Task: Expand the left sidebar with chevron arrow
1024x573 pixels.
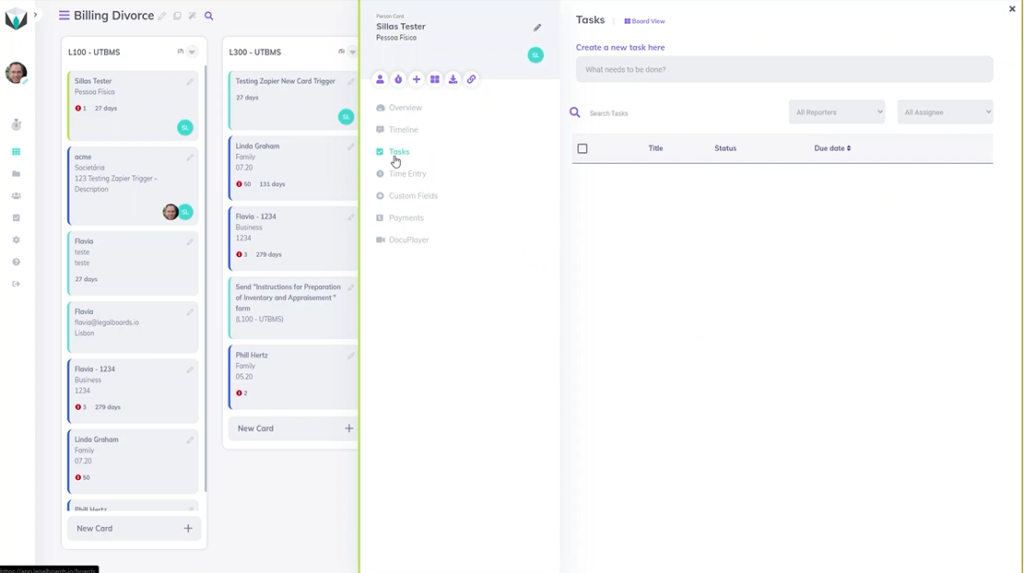Action: (35, 15)
